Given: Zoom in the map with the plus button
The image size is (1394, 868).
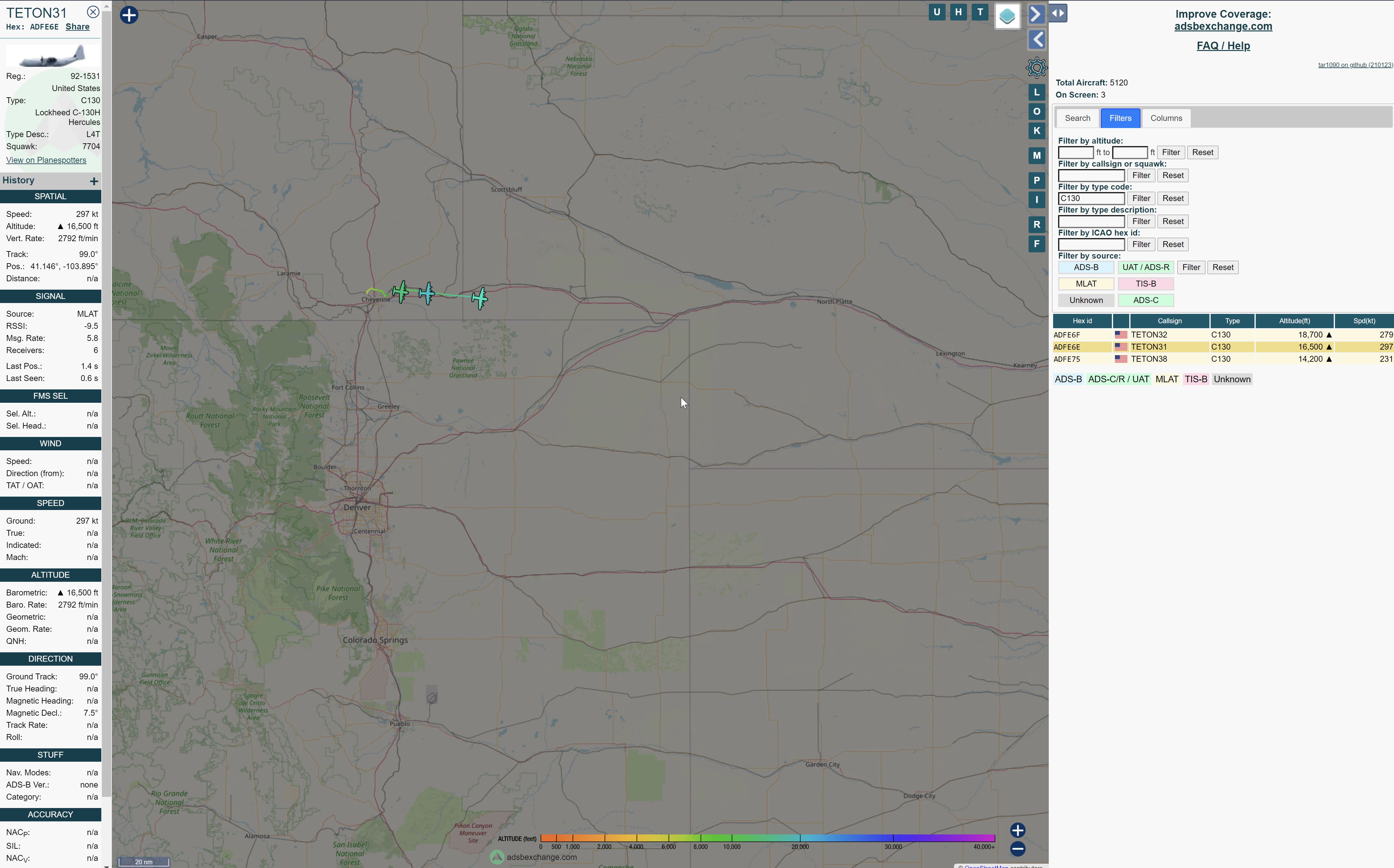Looking at the screenshot, I should [1017, 830].
